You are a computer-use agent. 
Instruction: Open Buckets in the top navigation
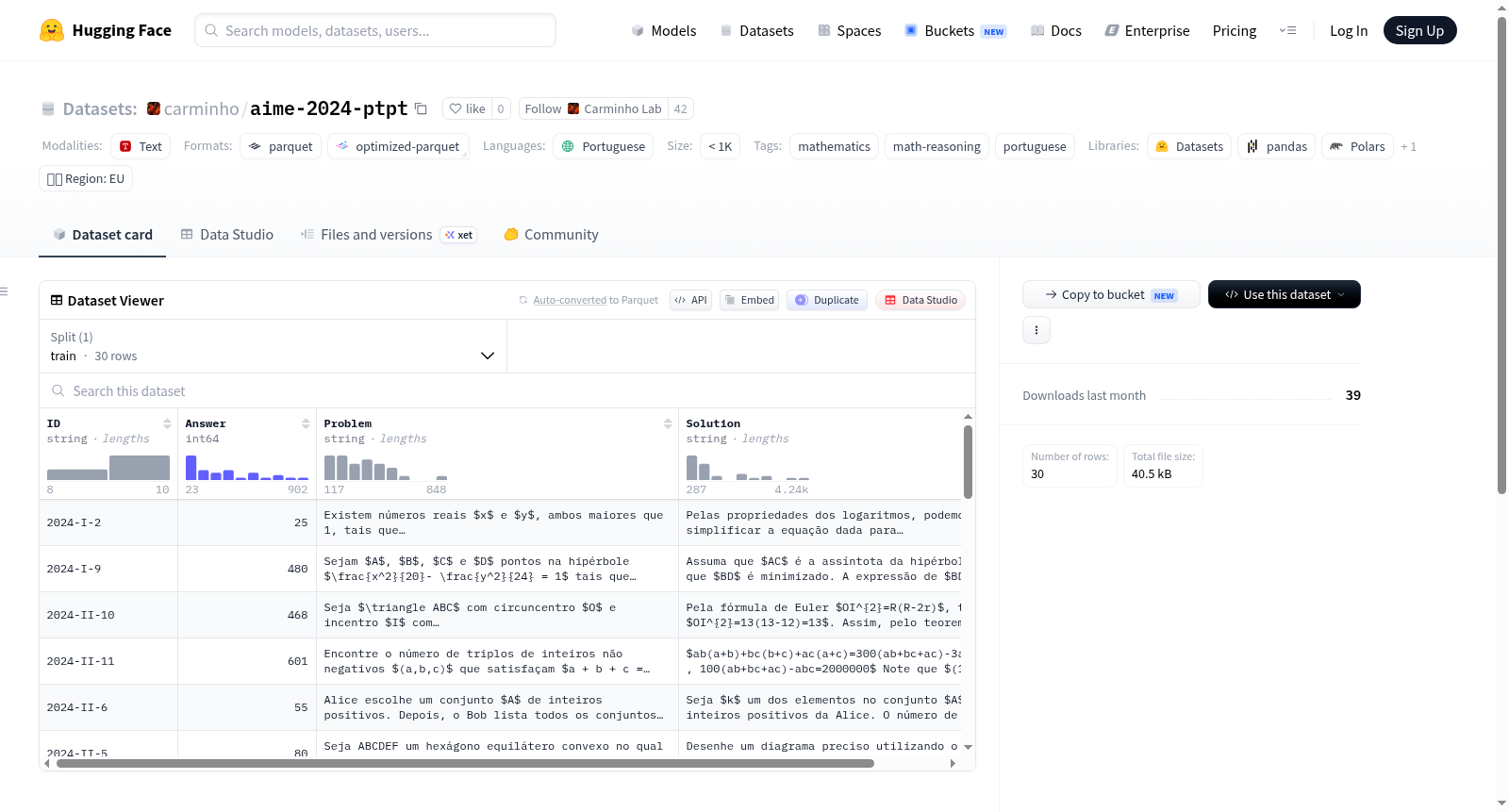tap(955, 30)
